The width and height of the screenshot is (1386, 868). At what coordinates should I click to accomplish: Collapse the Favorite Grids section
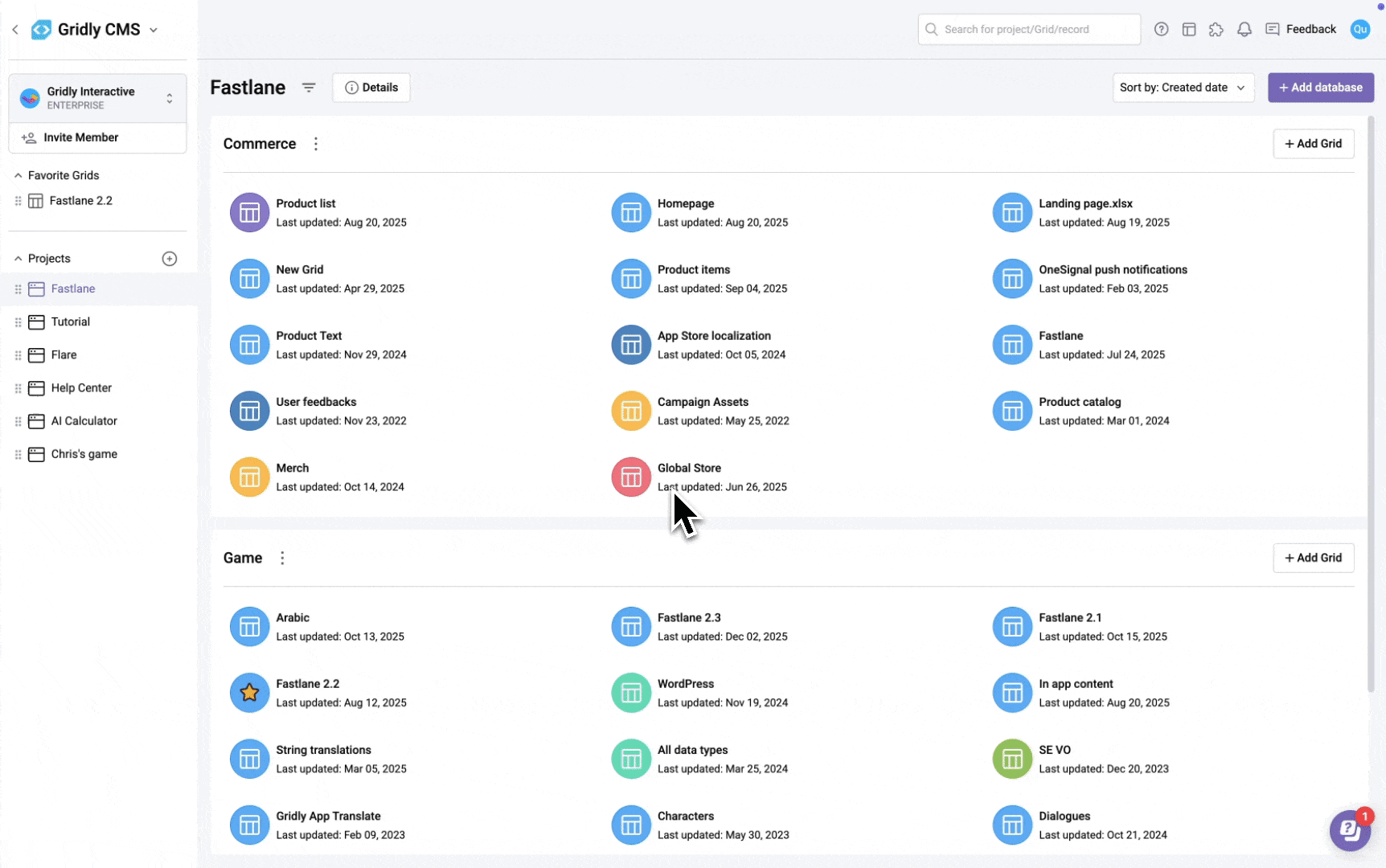17,174
